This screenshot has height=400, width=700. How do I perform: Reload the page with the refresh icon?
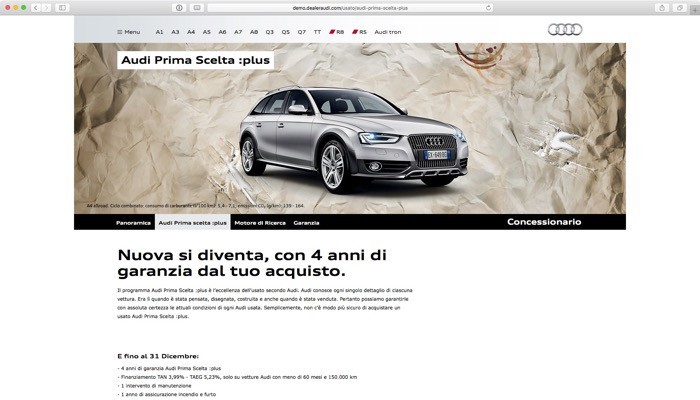[x=488, y=8]
